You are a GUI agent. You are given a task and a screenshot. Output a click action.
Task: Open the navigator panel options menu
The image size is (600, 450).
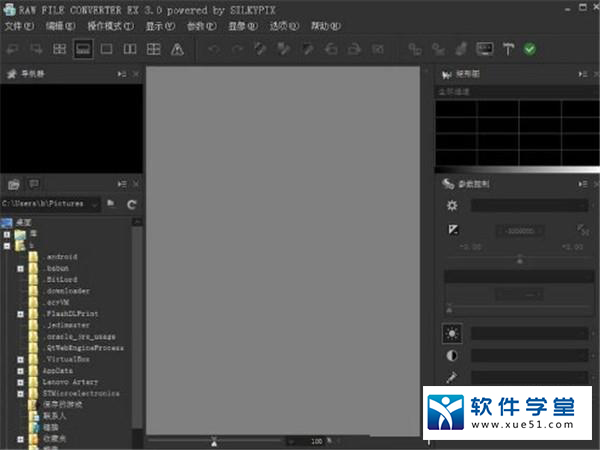[122, 74]
